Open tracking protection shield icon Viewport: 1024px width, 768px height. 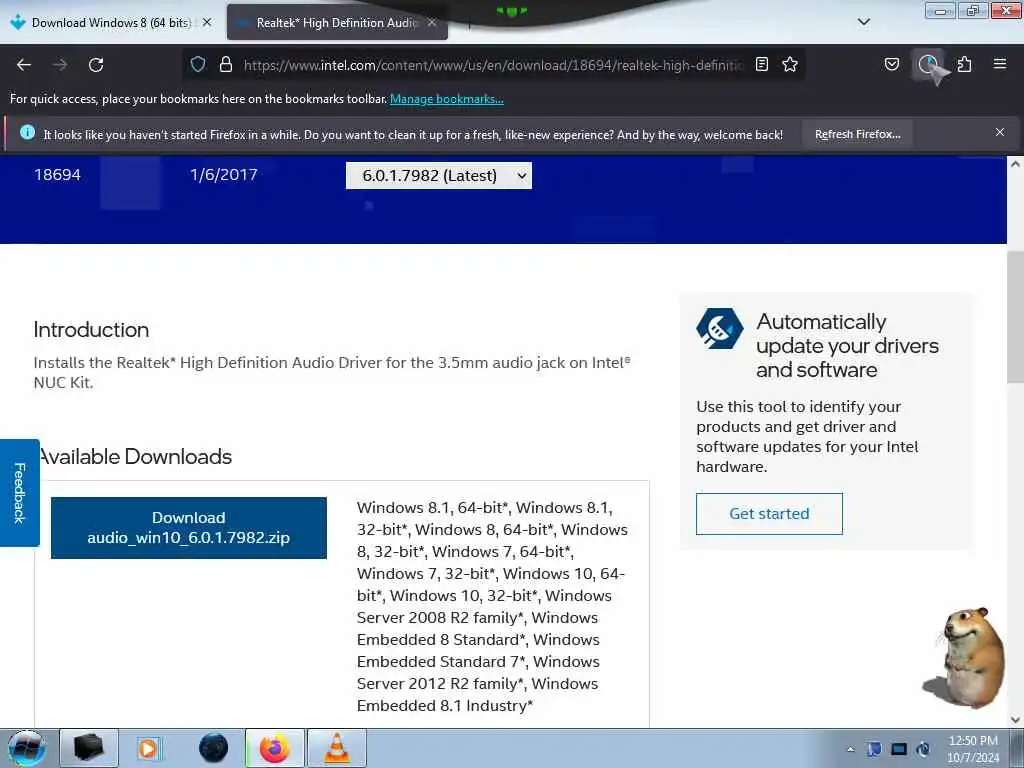coord(198,64)
